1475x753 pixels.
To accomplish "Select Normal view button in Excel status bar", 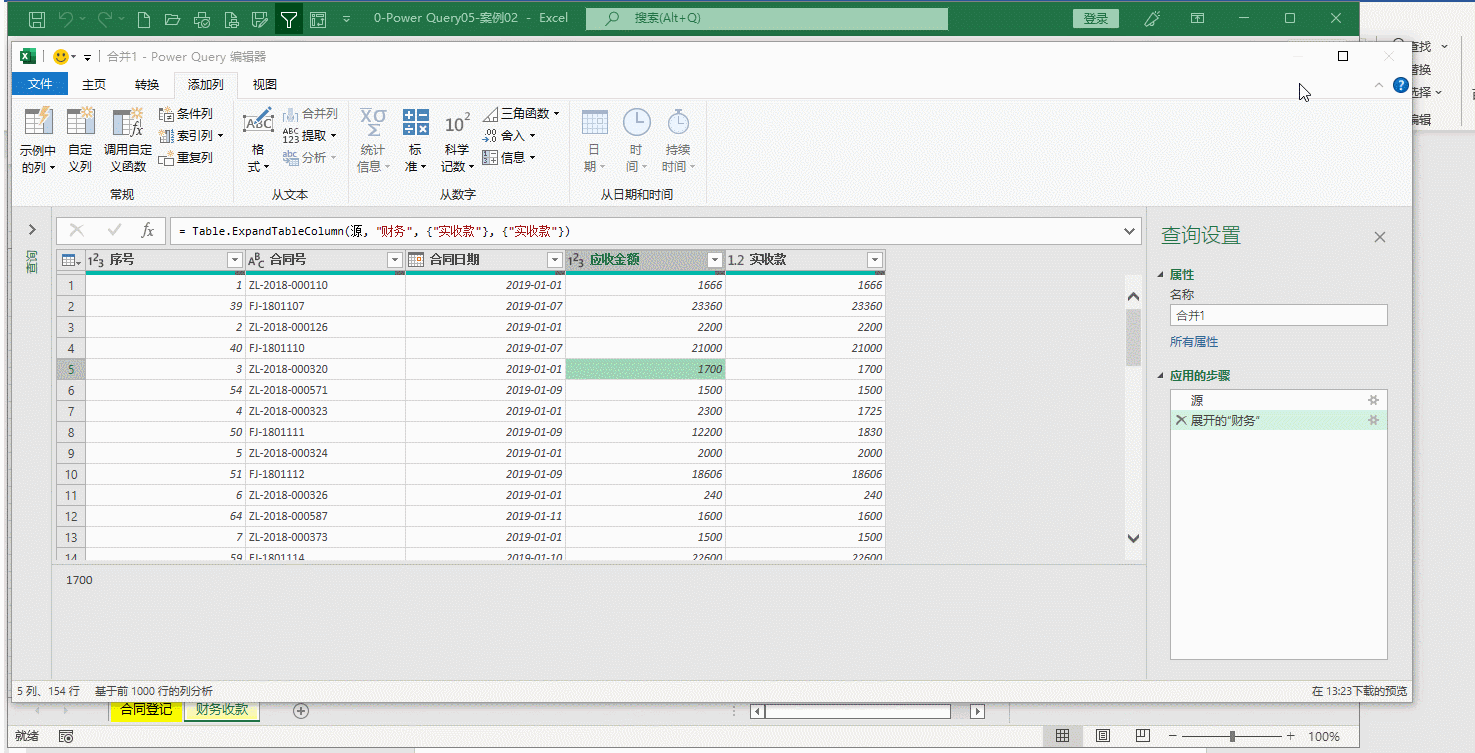I will 1062,736.
